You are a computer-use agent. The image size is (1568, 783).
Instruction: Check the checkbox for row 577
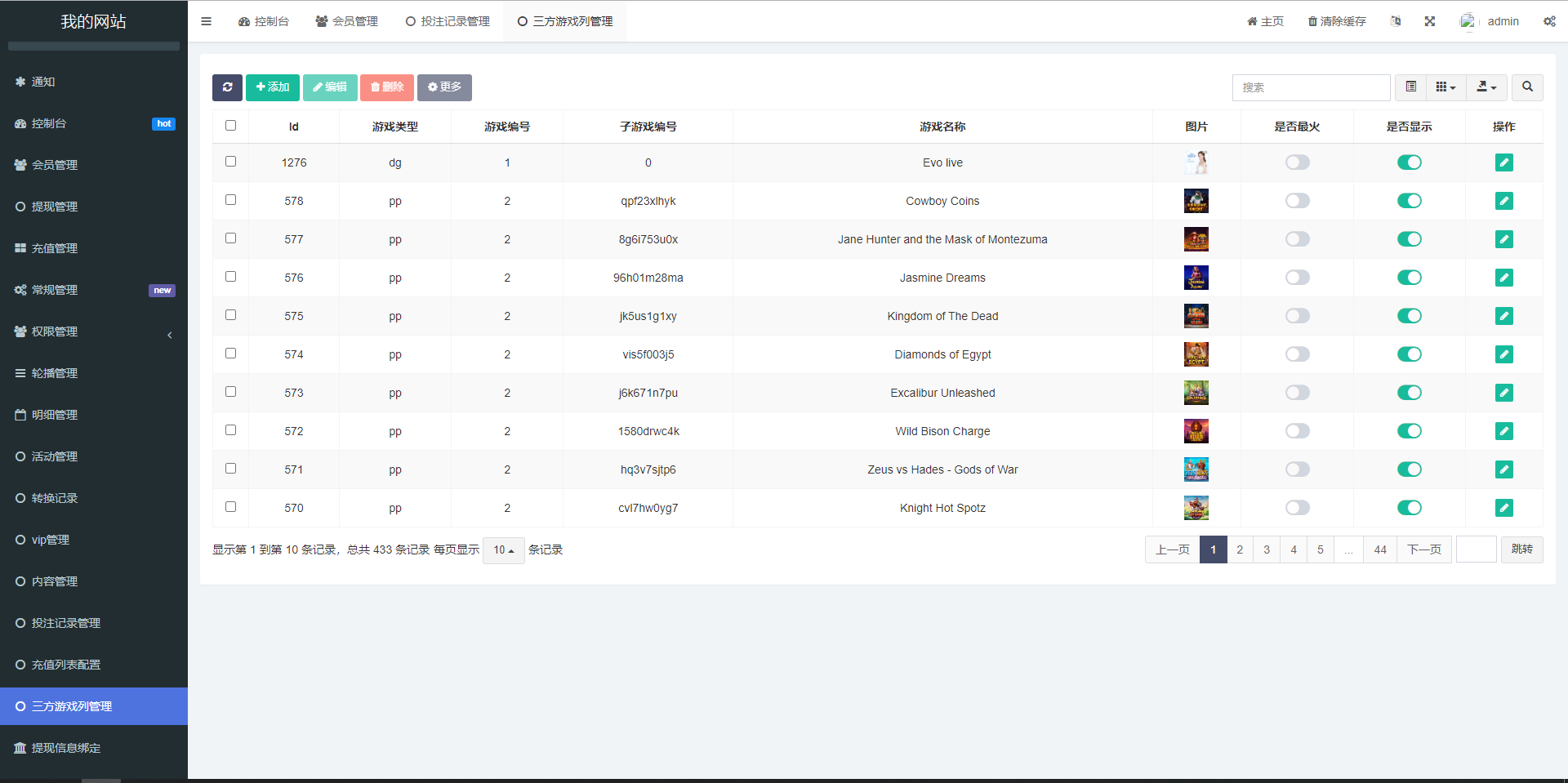(x=230, y=238)
